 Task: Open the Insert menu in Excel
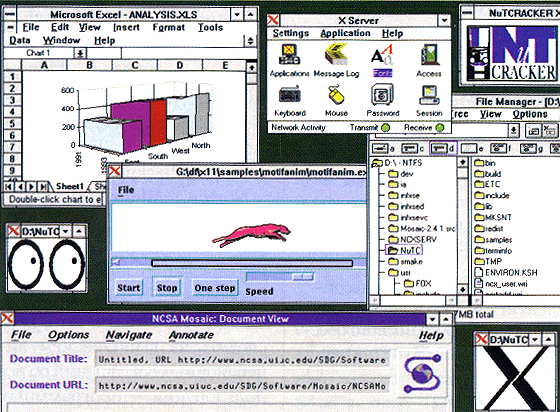pyautogui.click(x=126, y=27)
